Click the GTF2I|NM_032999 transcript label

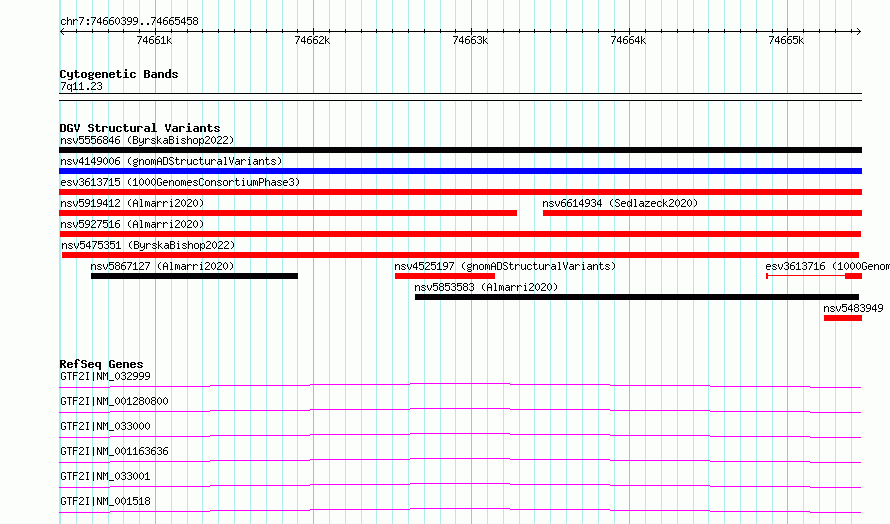click(x=105, y=376)
